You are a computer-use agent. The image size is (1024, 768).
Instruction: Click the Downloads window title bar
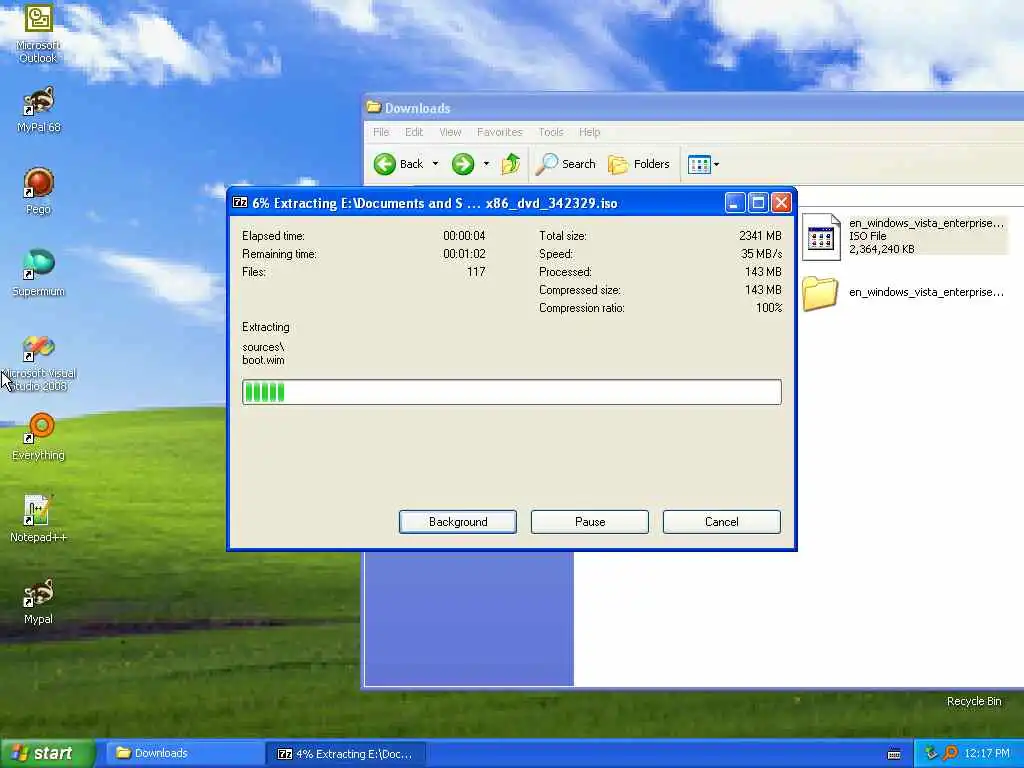pyautogui.click(x=694, y=108)
